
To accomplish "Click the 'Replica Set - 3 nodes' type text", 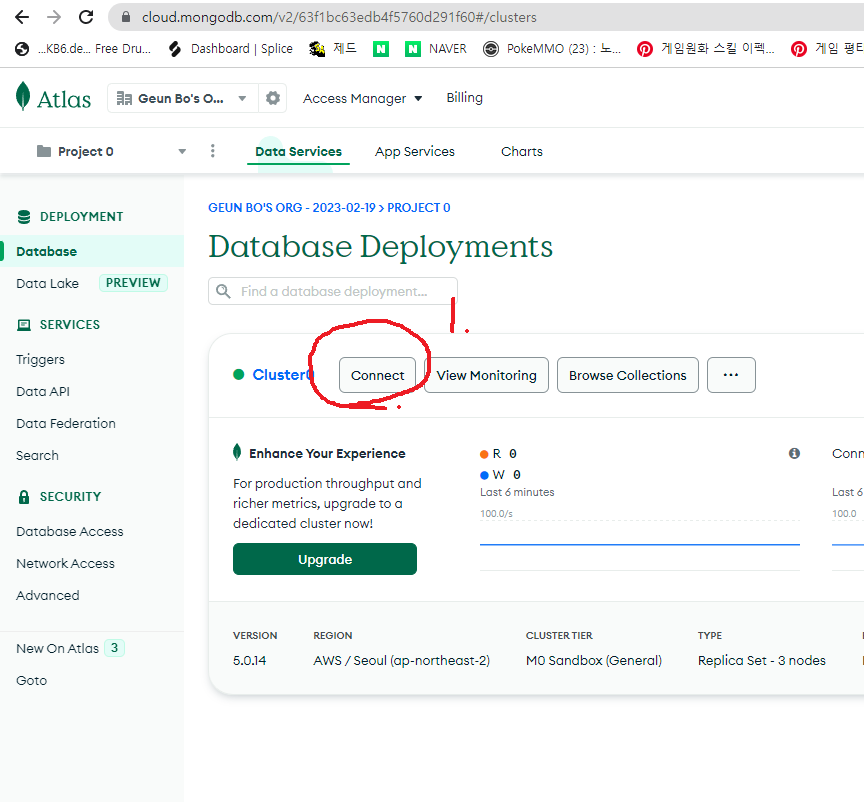I will coord(762,660).
